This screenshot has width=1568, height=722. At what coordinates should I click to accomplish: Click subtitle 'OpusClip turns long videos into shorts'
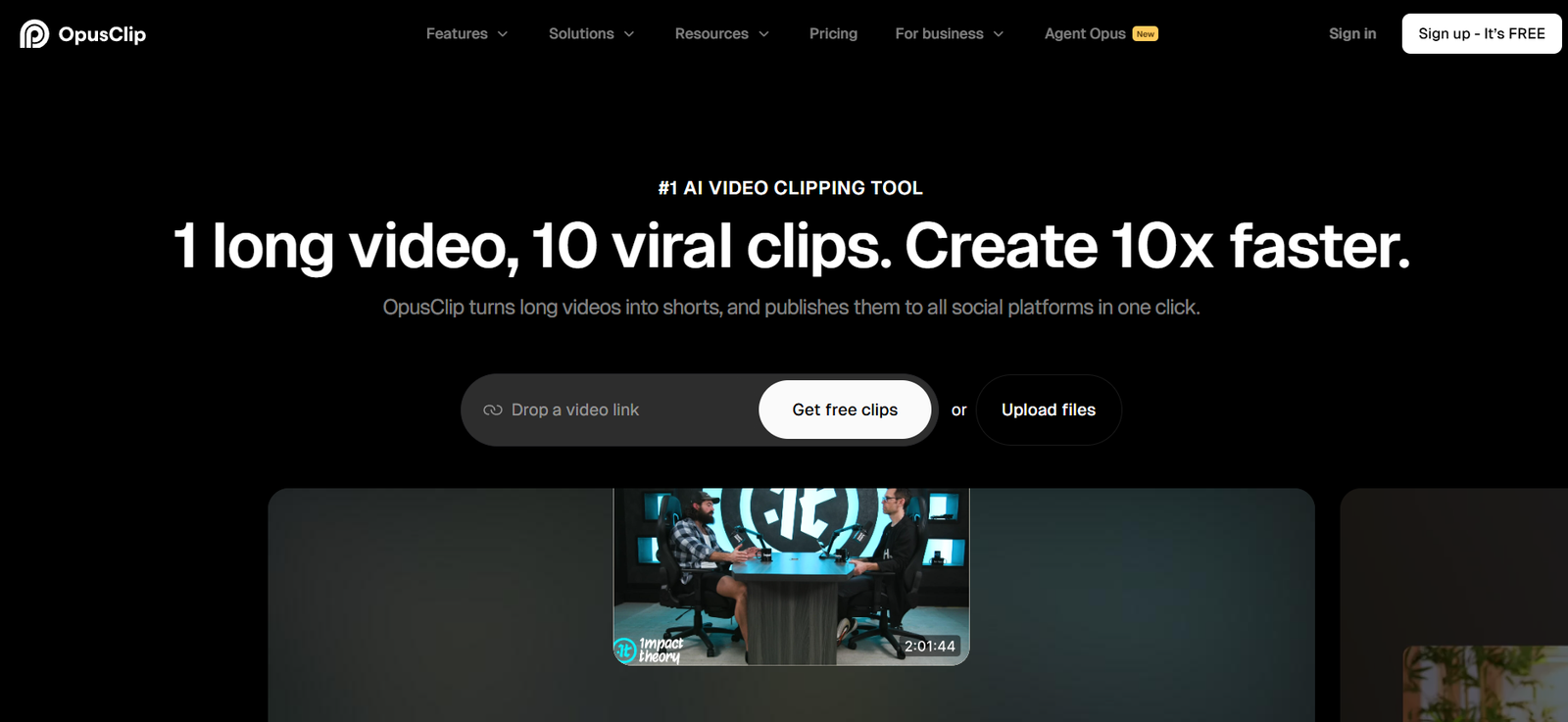(x=551, y=308)
